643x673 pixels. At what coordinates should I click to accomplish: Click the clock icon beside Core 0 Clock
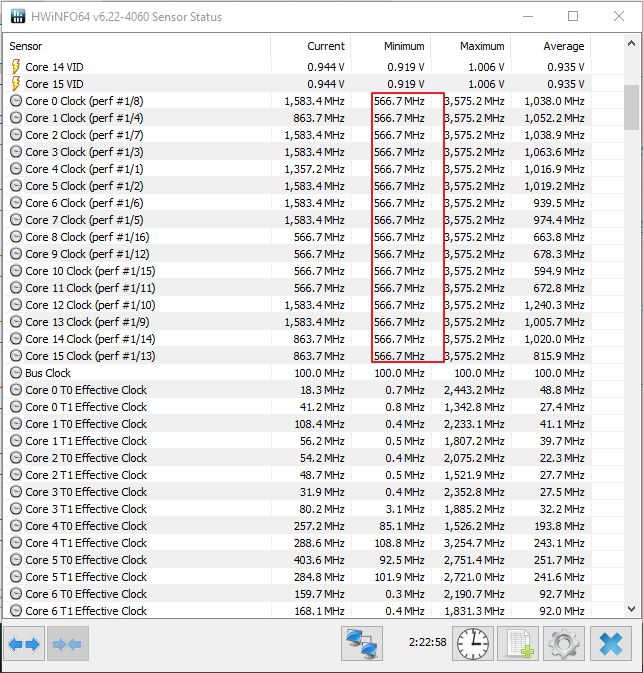point(16,101)
